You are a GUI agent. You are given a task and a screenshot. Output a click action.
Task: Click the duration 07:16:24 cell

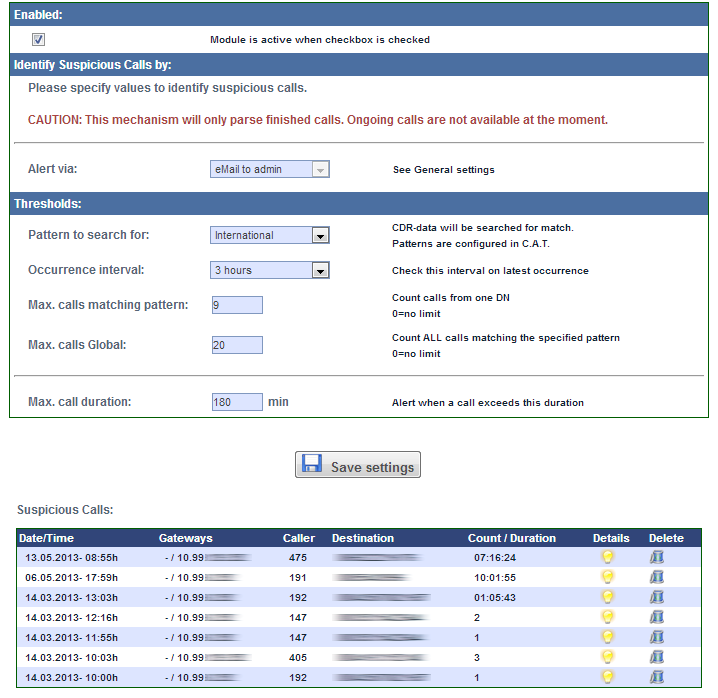pos(495,558)
